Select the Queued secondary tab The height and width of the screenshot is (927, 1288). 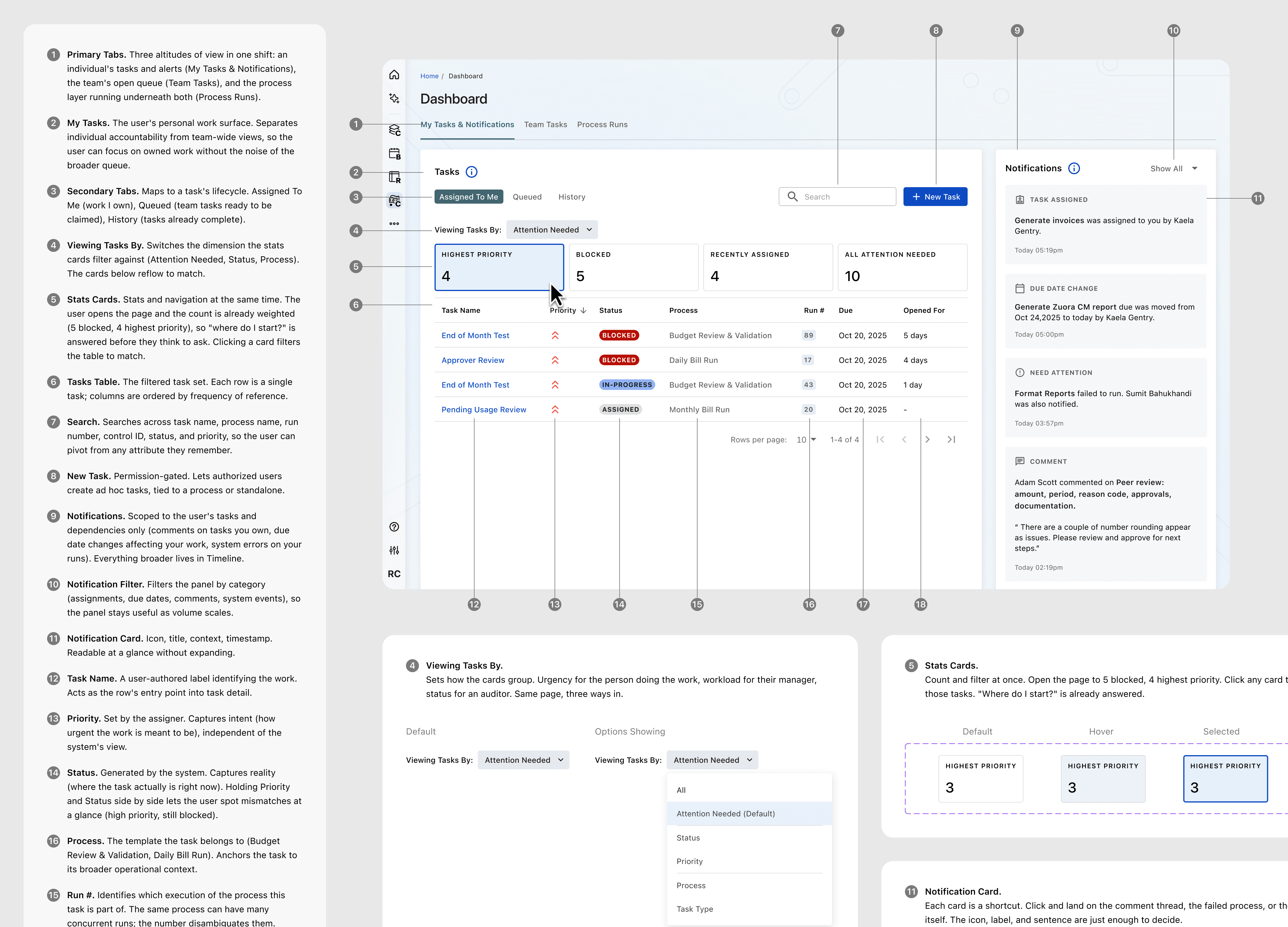527,197
